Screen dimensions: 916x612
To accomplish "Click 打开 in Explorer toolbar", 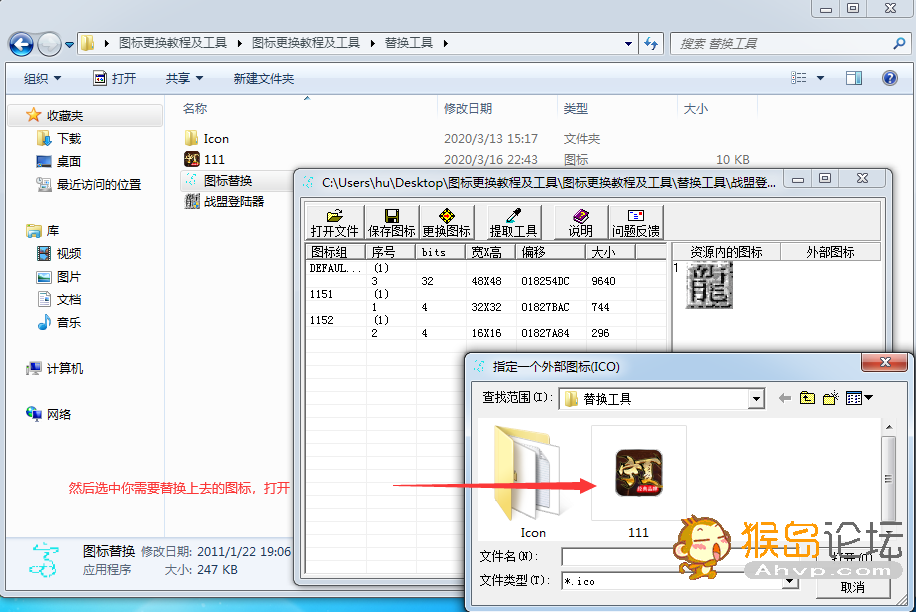I will pos(114,78).
